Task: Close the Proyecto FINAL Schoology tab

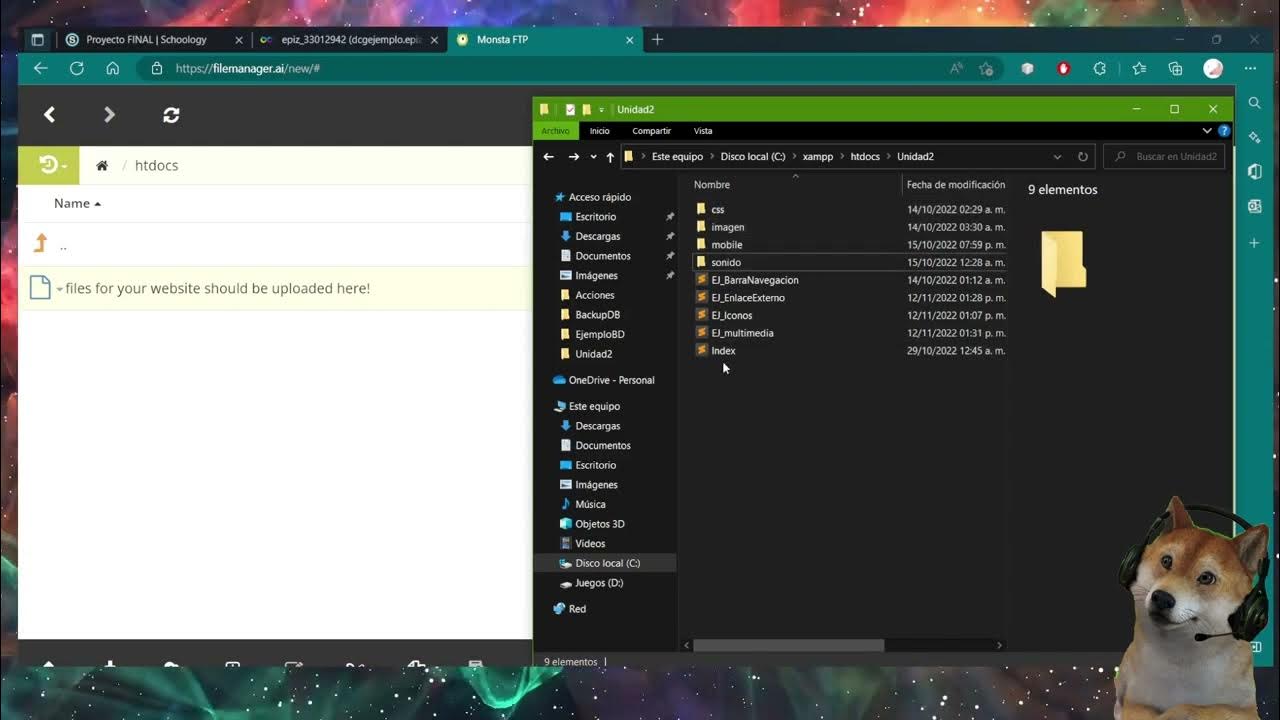Action: click(x=239, y=40)
